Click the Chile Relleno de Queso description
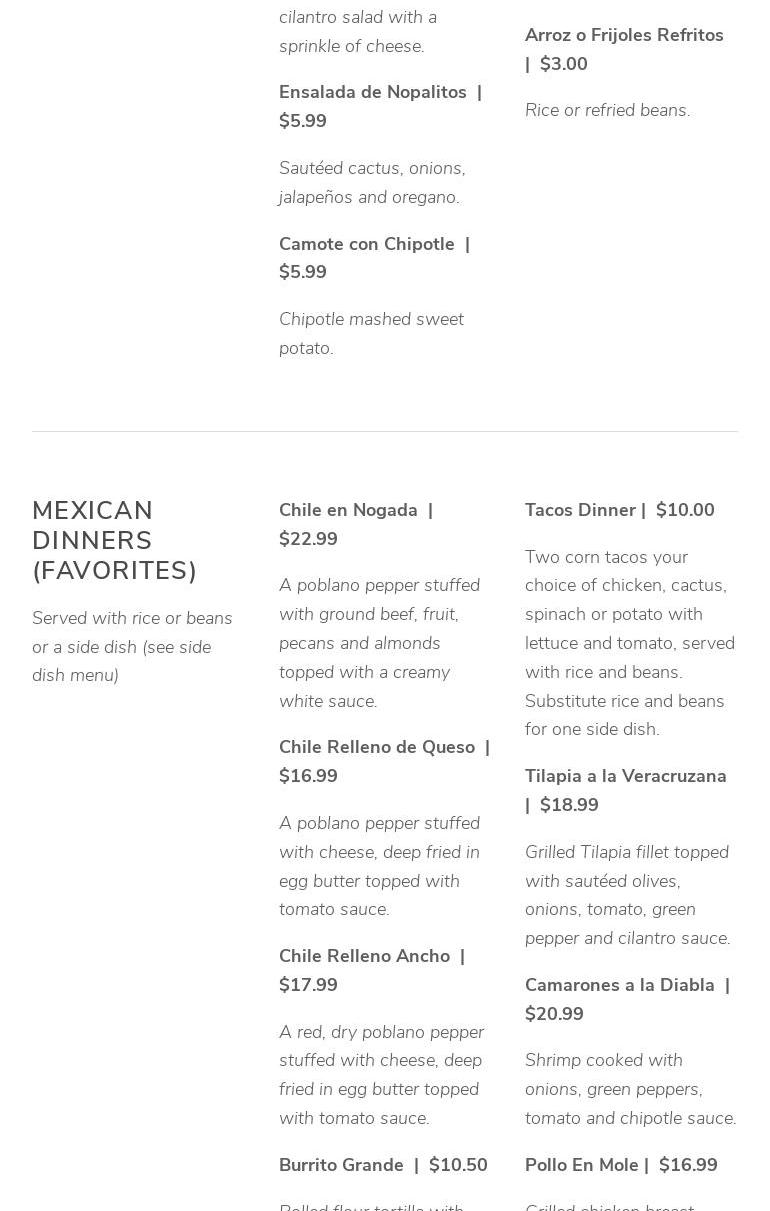The image size is (770, 1211). pyautogui.click(x=379, y=866)
